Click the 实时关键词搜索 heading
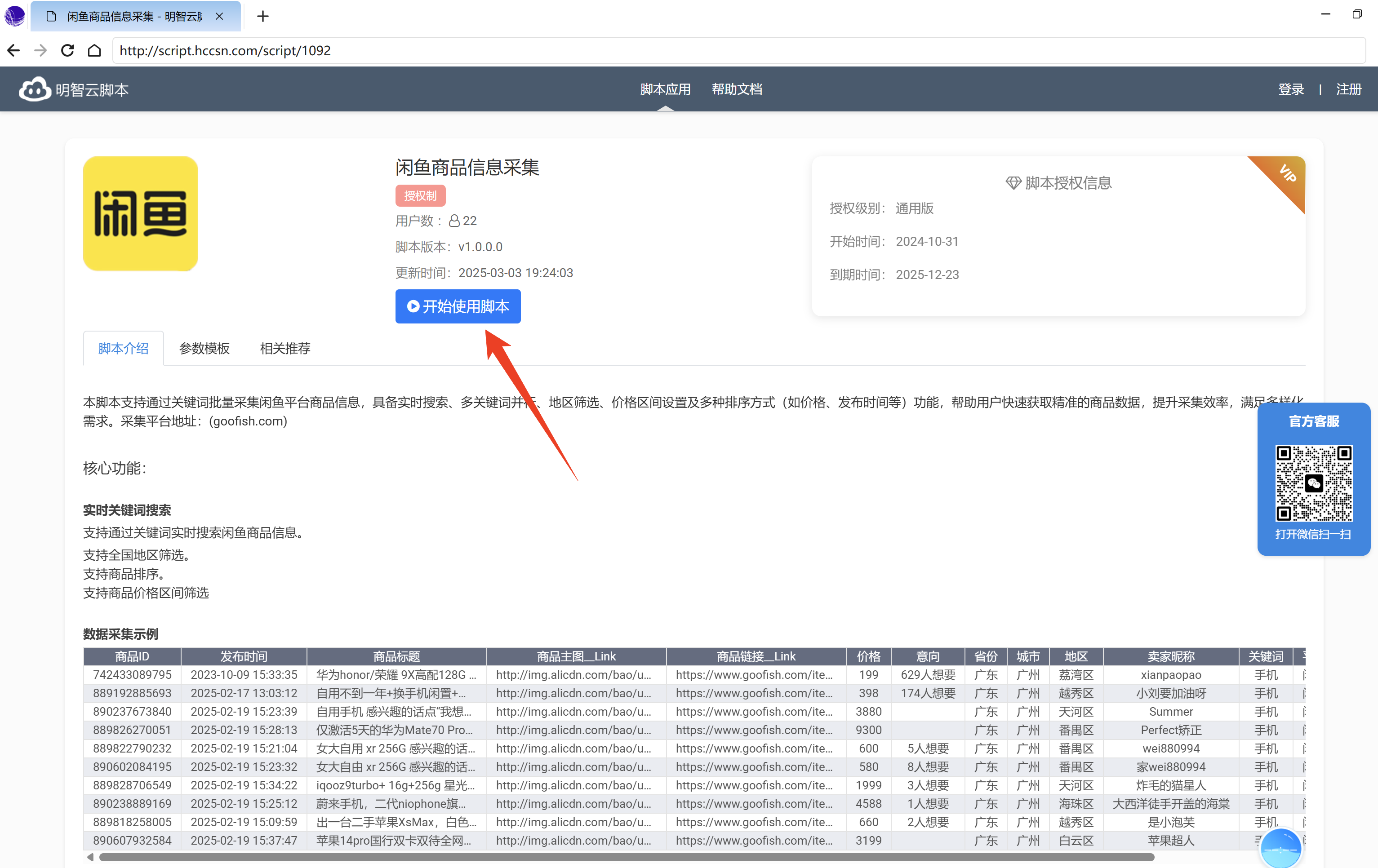1378x868 pixels. point(127,510)
